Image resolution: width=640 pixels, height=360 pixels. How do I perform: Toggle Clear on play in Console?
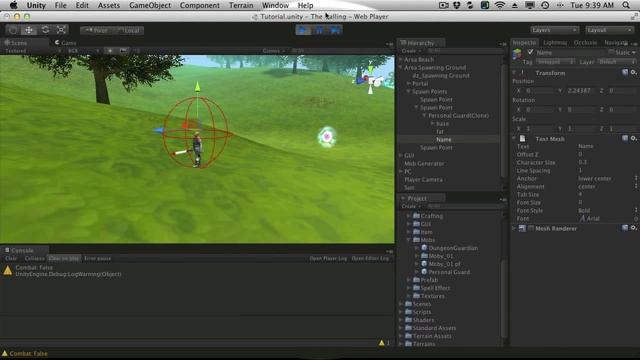(x=64, y=258)
